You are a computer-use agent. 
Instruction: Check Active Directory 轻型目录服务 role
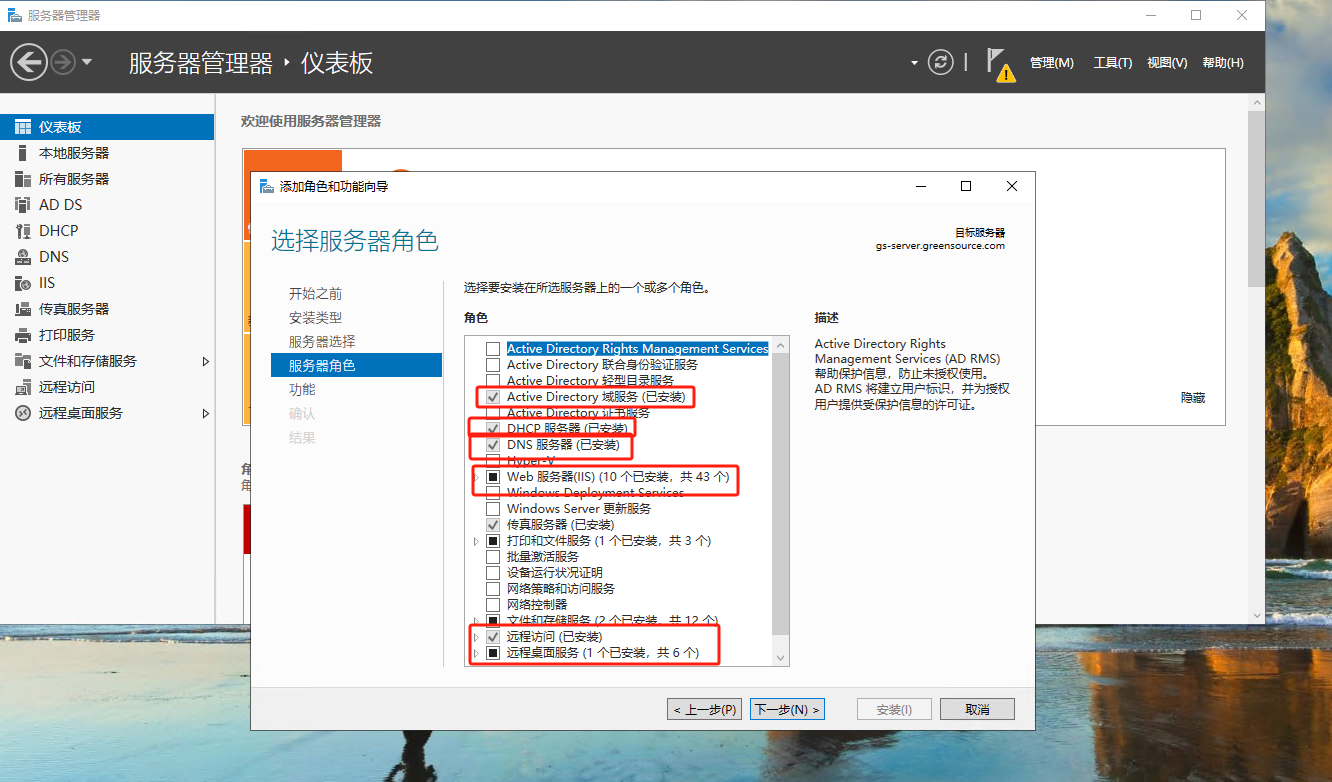click(x=492, y=381)
